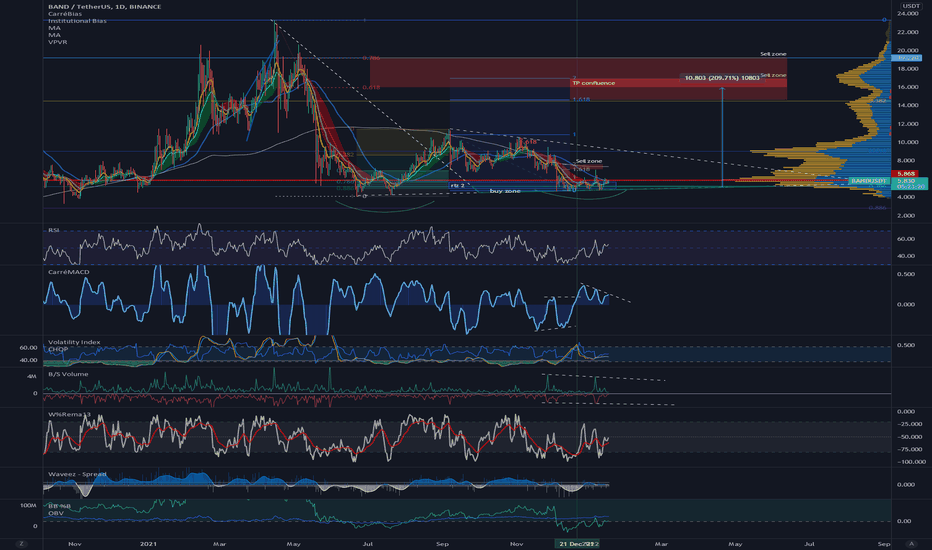932x550 pixels.
Task: Click the 2.000 price axis label
Action: tap(906, 215)
